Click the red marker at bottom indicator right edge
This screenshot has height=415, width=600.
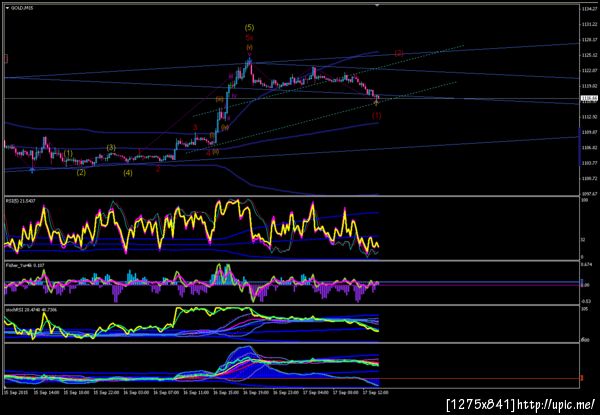582,378
